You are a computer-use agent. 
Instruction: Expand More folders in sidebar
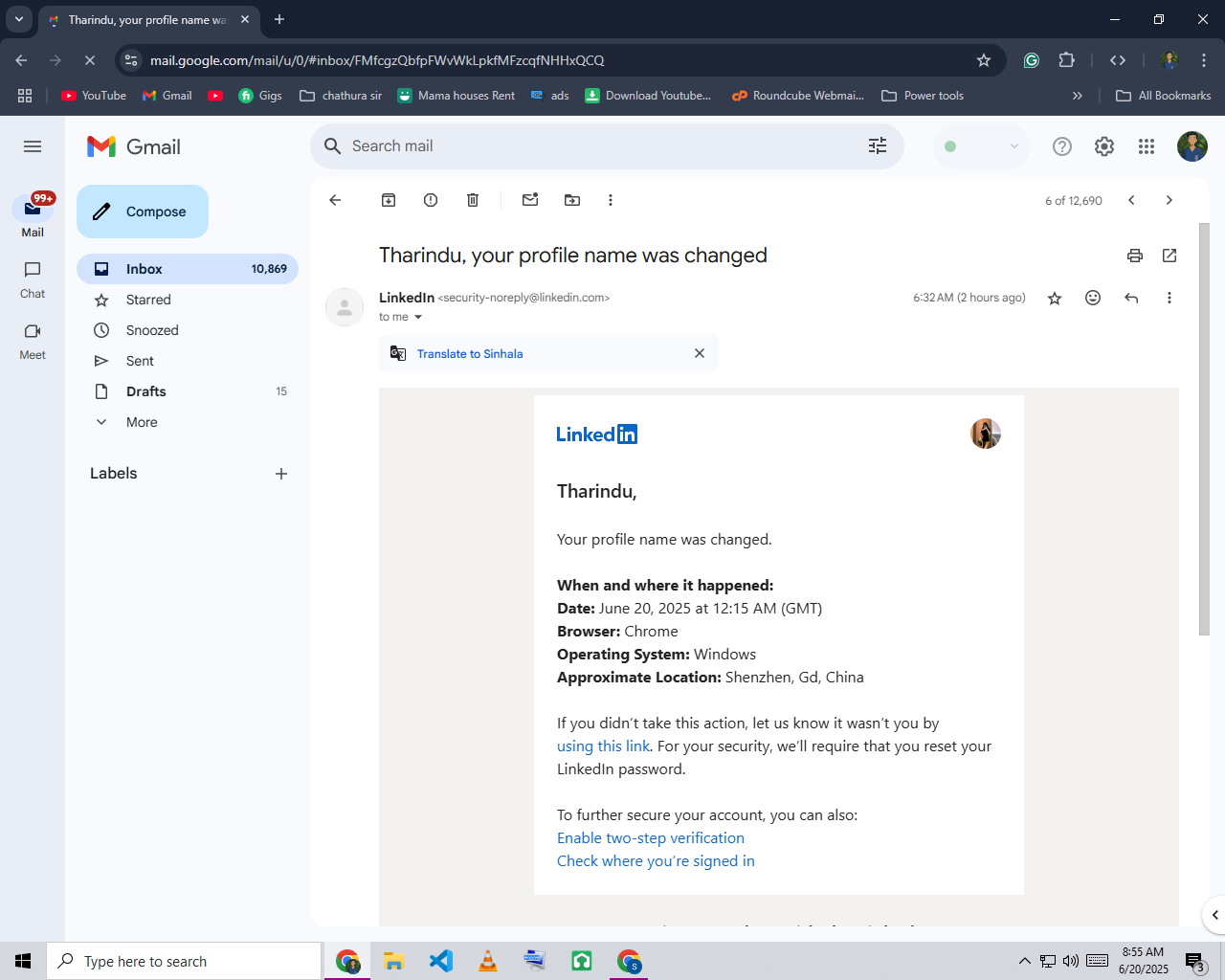coord(142,422)
